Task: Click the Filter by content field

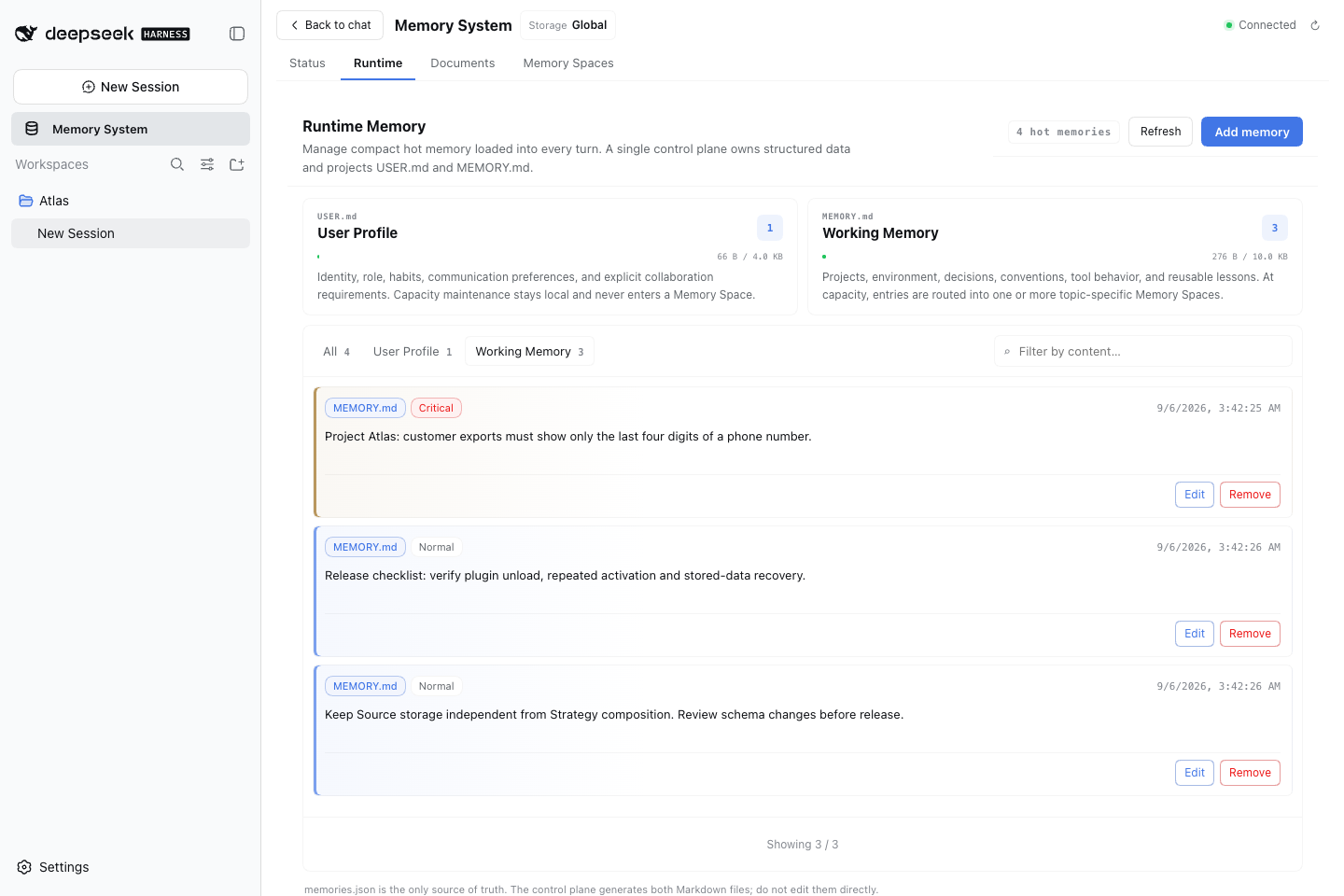Action: pos(1143,352)
